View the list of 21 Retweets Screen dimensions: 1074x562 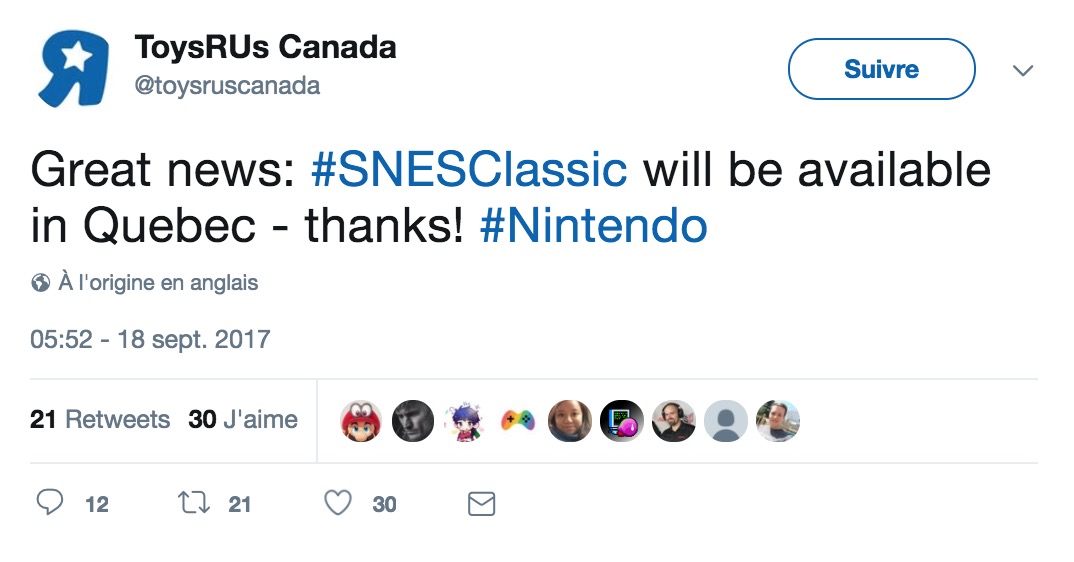[x=100, y=419]
